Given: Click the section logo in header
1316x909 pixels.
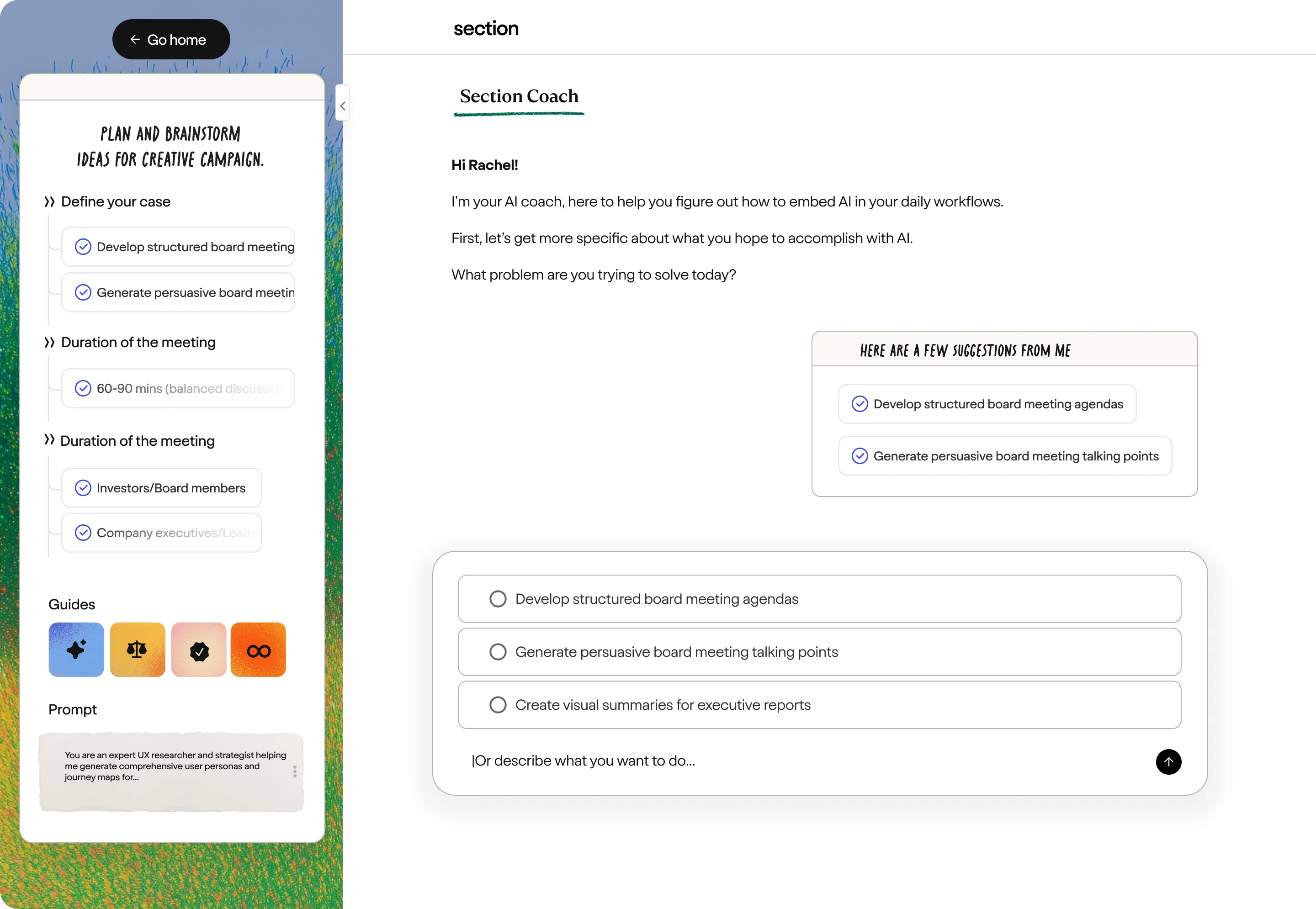Looking at the screenshot, I should (485, 28).
